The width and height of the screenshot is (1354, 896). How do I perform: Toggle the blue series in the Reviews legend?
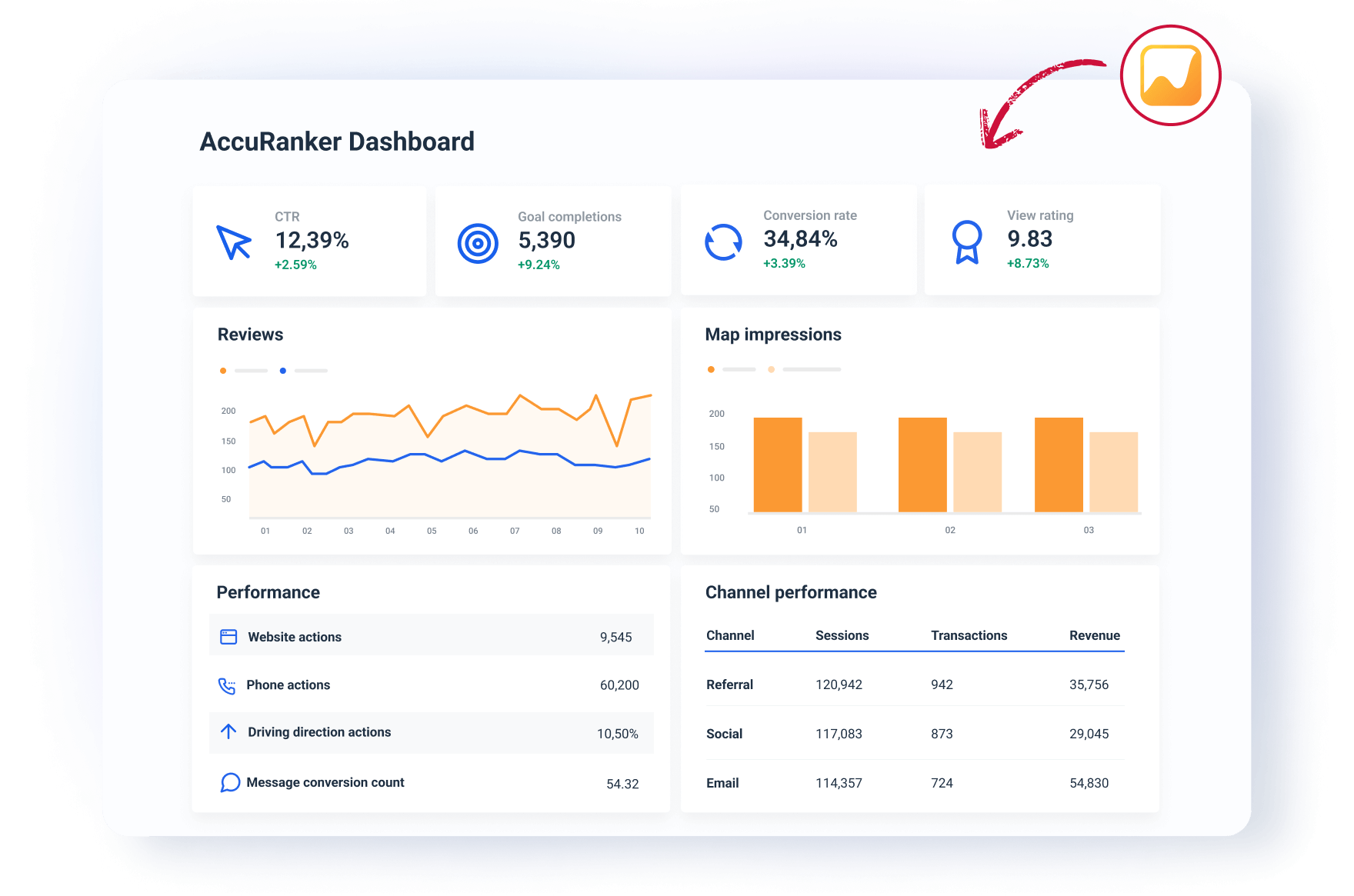click(x=283, y=370)
